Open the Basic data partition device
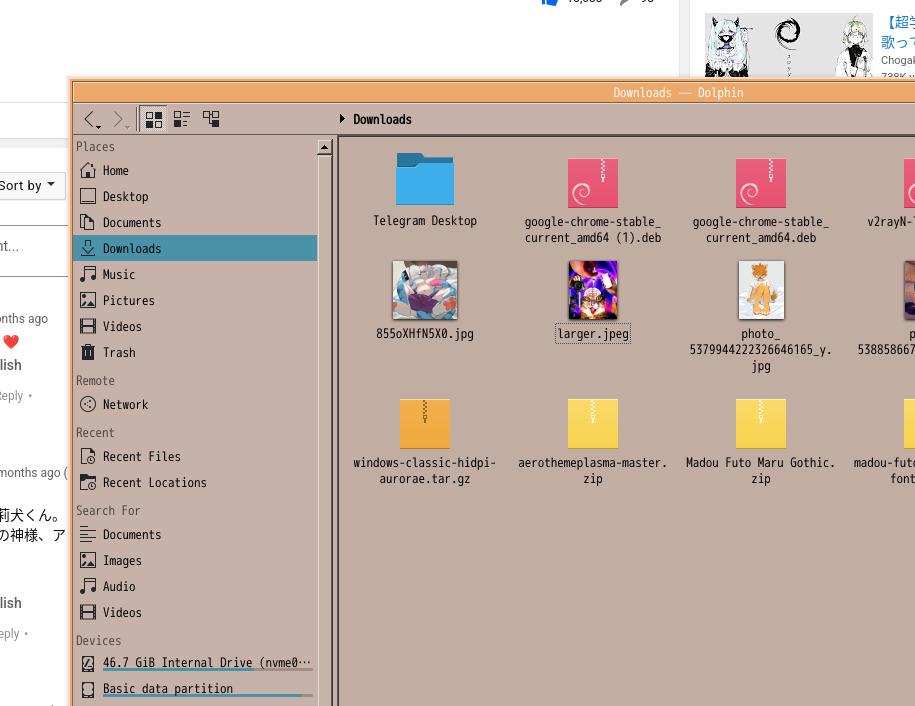The image size is (915, 706). coord(195,690)
